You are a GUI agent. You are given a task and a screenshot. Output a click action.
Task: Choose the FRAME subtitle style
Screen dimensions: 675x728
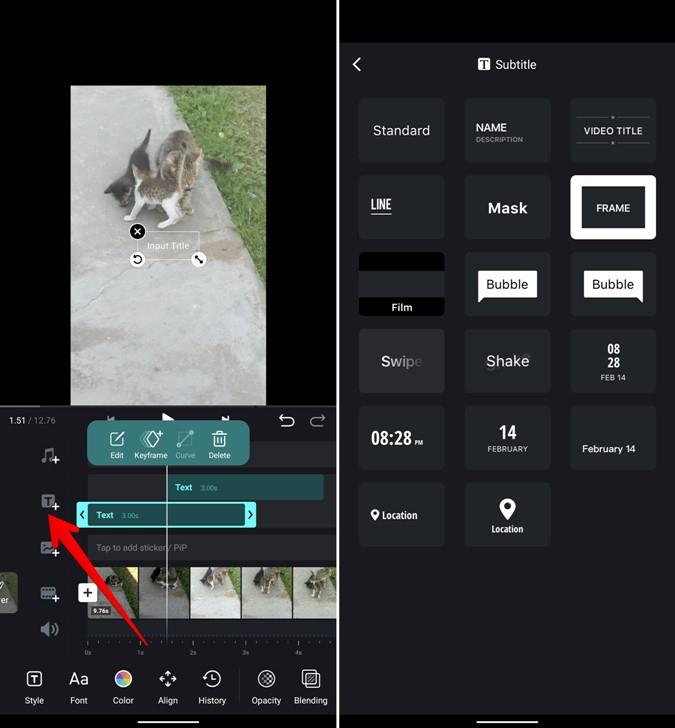pos(613,207)
